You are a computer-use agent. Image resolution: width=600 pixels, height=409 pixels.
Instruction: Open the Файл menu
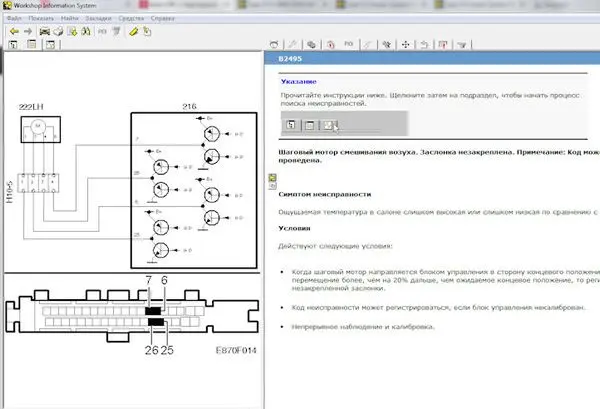tap(14, 18)
